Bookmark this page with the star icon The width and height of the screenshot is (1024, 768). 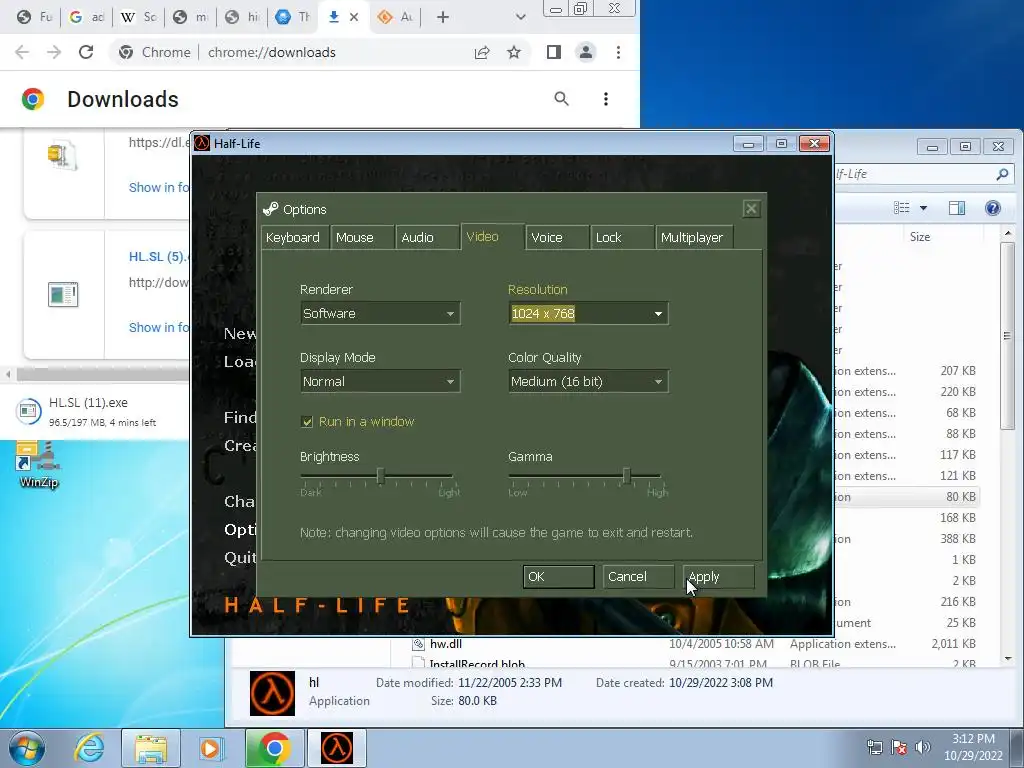coord(514,52)
